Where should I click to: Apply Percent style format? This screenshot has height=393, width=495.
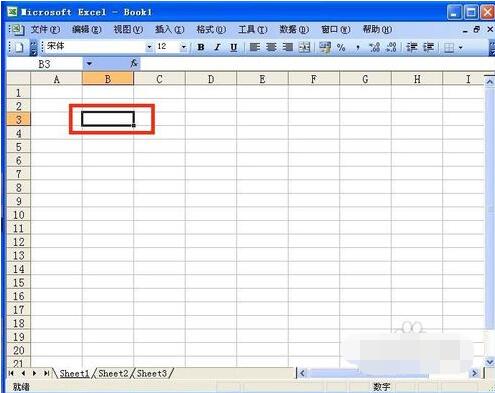click(x=341, y=47)
